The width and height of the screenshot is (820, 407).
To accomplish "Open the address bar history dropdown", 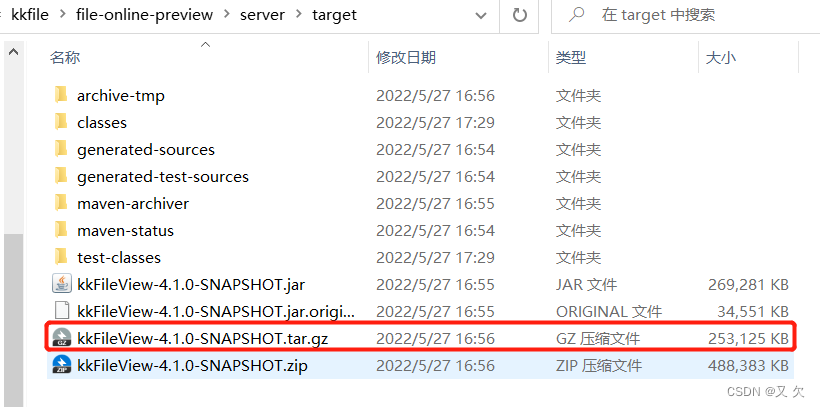I will 481,15.
